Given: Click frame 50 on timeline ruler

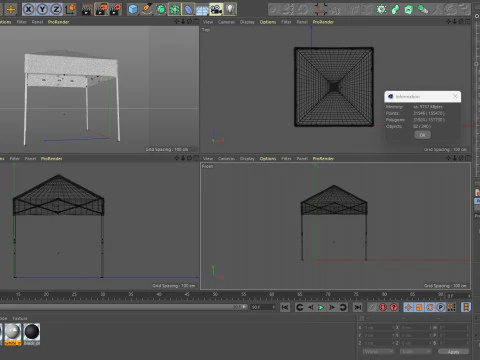Looking at the screenshot, I should [215, 294].
